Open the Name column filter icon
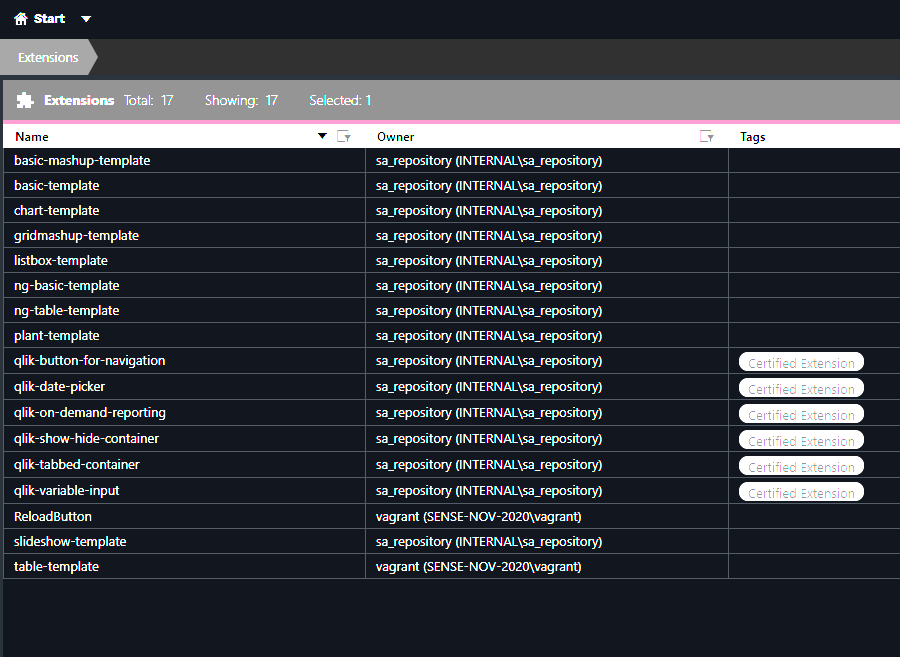This screenshot has width=900, height=657. (x=344, y=137)
